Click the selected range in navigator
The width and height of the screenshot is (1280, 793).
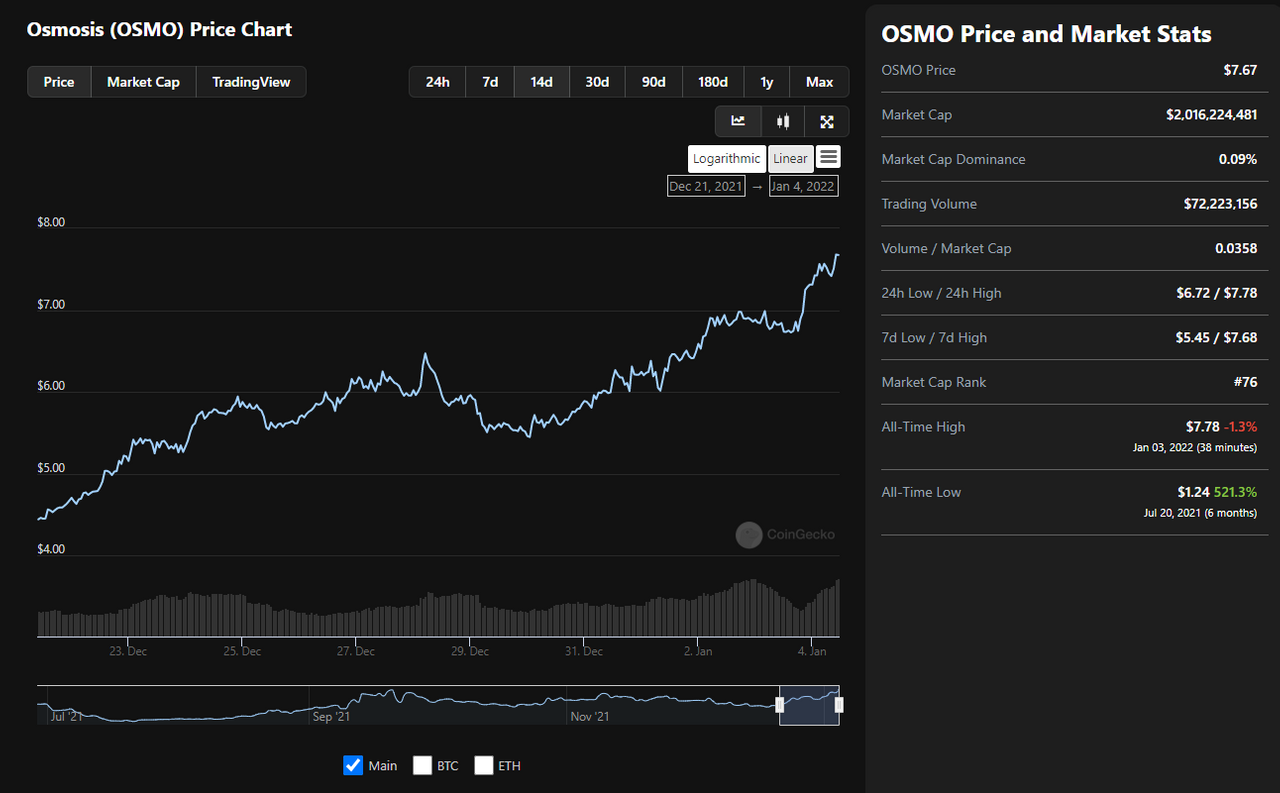coord(809,705)
